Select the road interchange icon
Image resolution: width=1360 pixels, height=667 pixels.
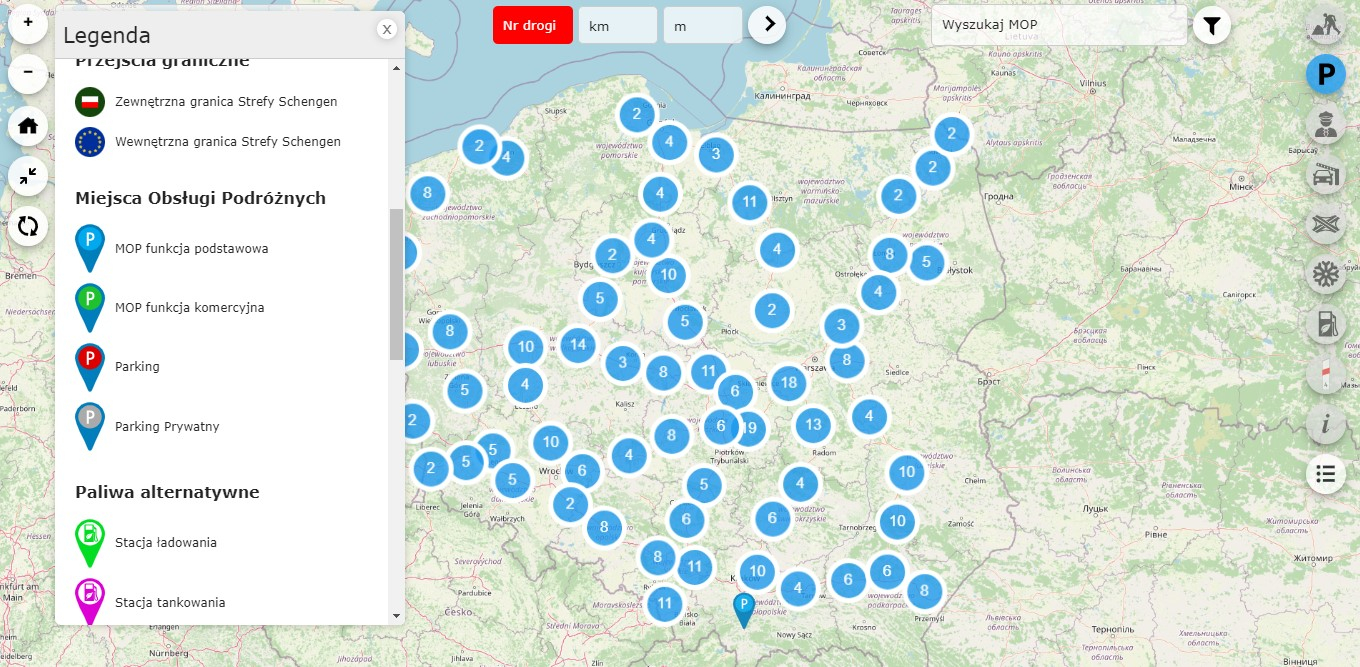(1326, 224)
